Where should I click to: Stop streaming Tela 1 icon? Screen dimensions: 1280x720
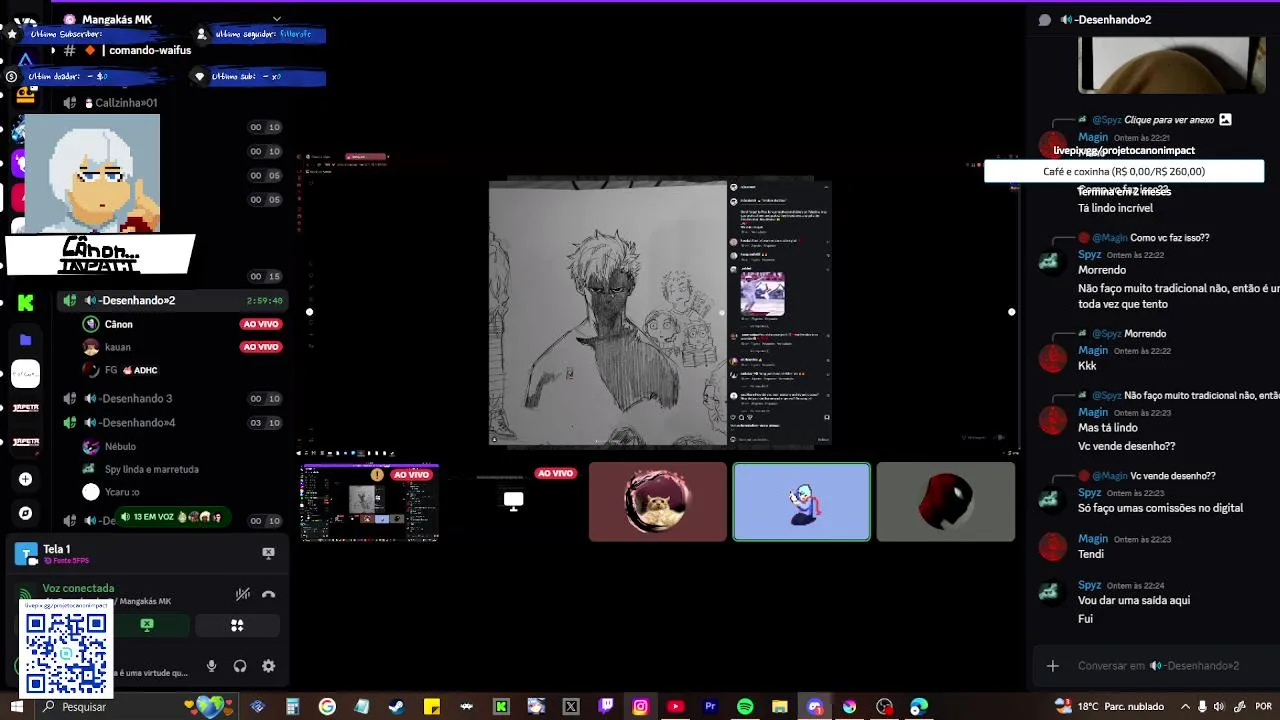point(268,552)
